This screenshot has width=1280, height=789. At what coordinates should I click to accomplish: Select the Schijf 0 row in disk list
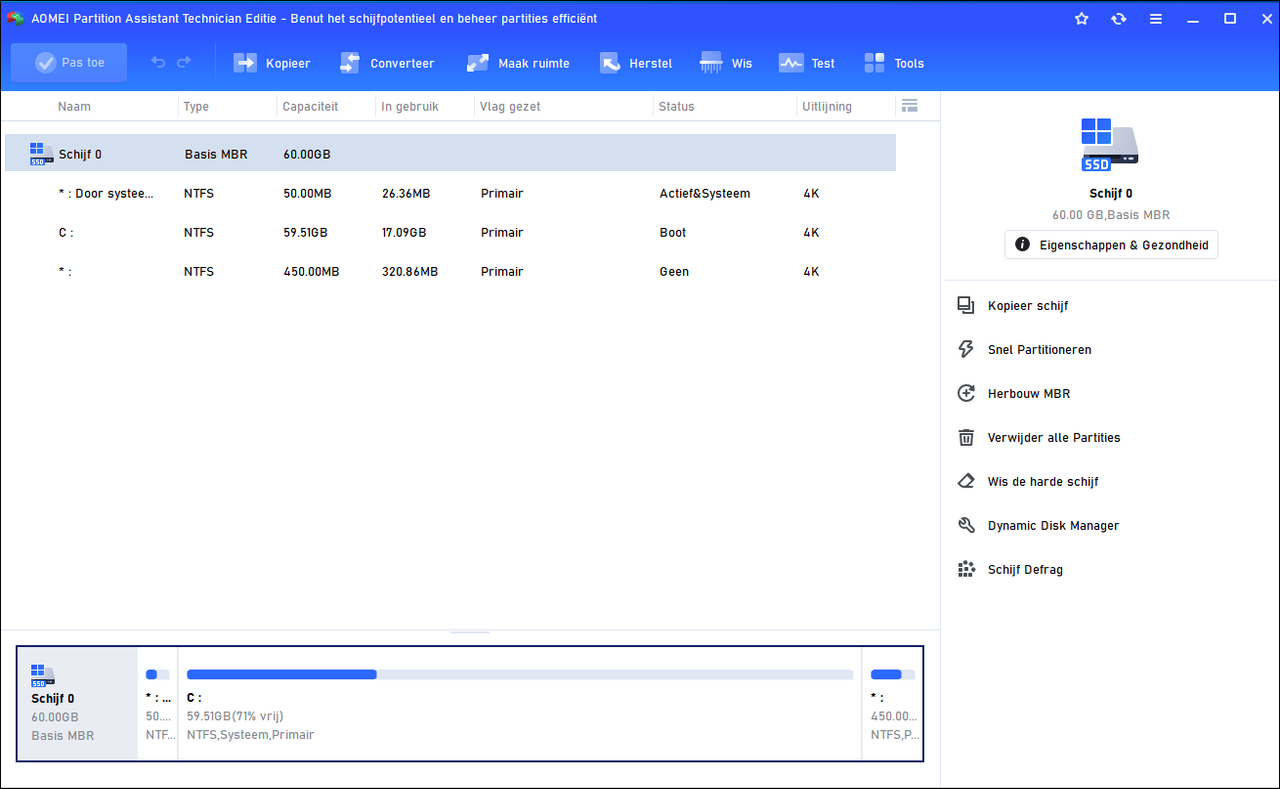(x=450, y=154)
